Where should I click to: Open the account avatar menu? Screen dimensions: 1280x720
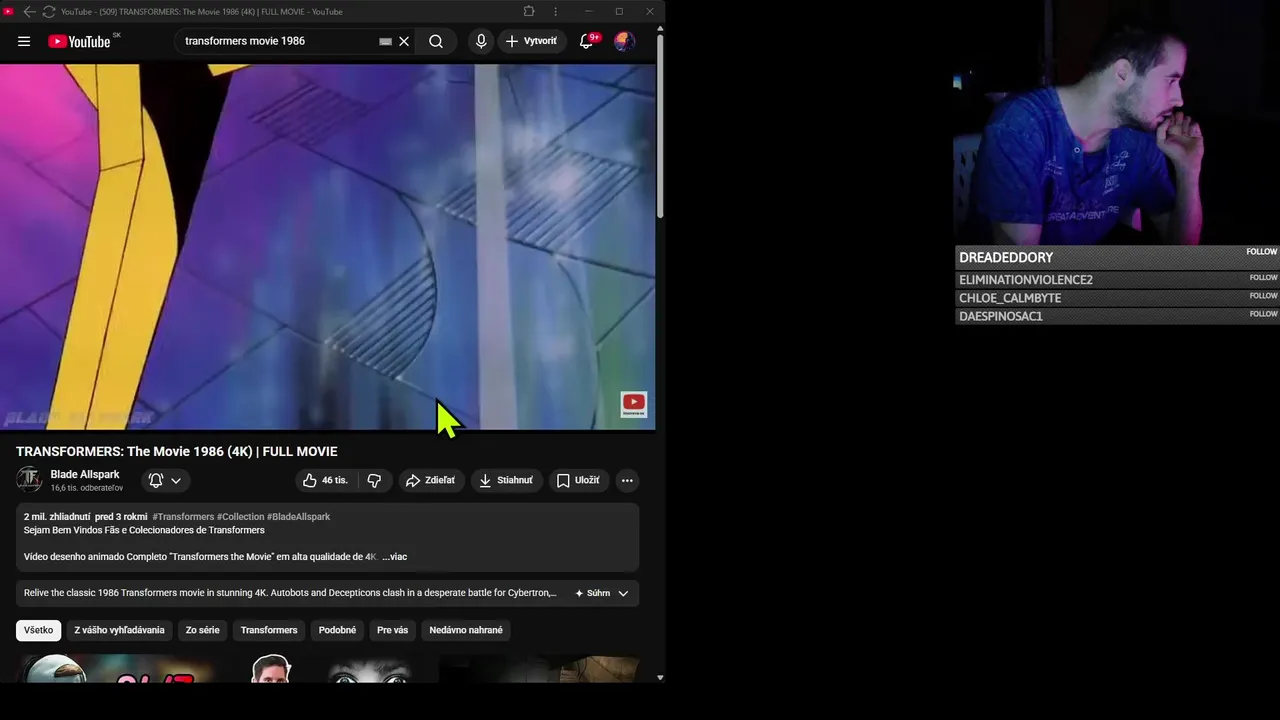[x=624, y=41]
